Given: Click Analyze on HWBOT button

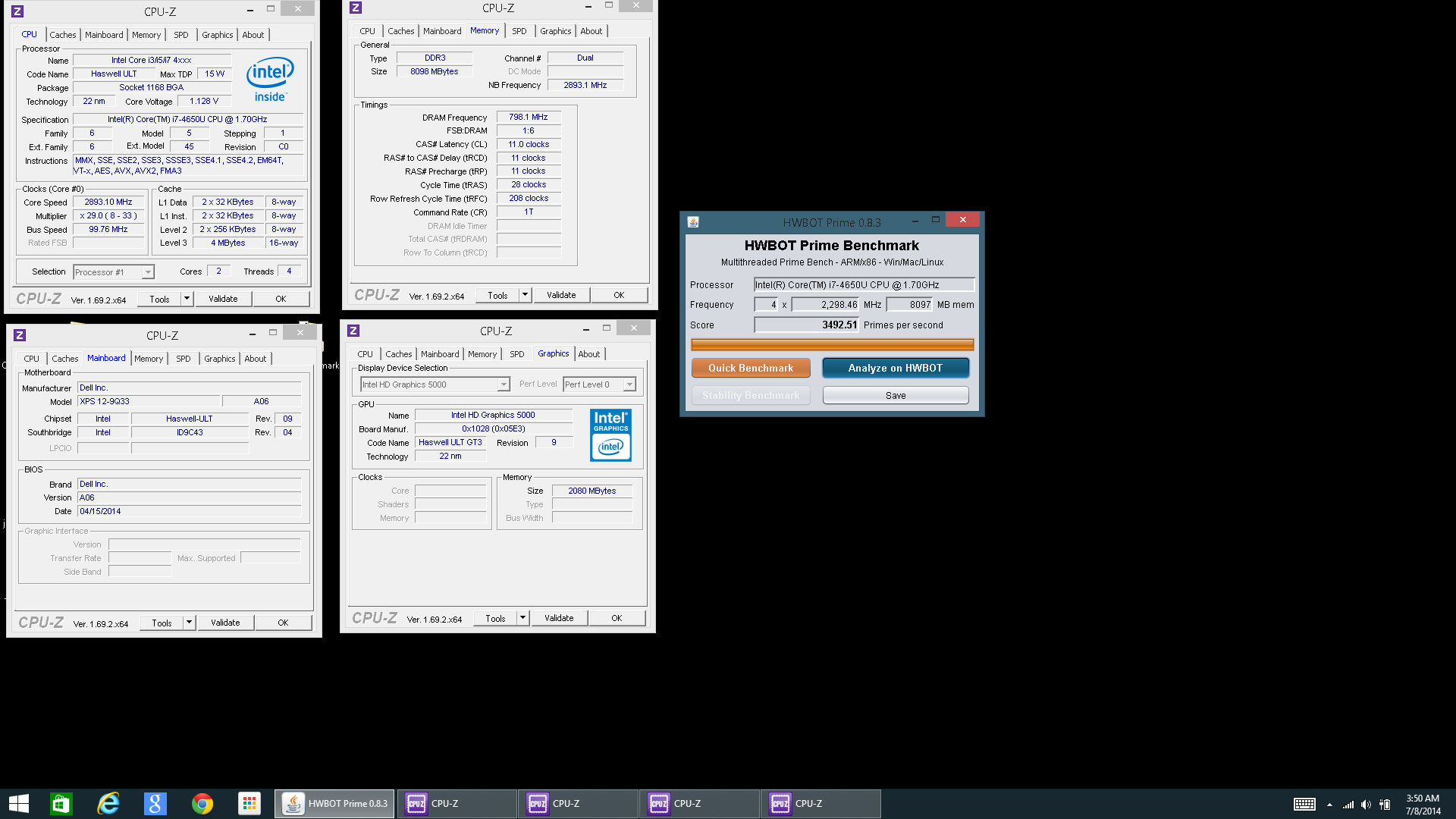Looking at the screenshot, I should tap(896, 368).
